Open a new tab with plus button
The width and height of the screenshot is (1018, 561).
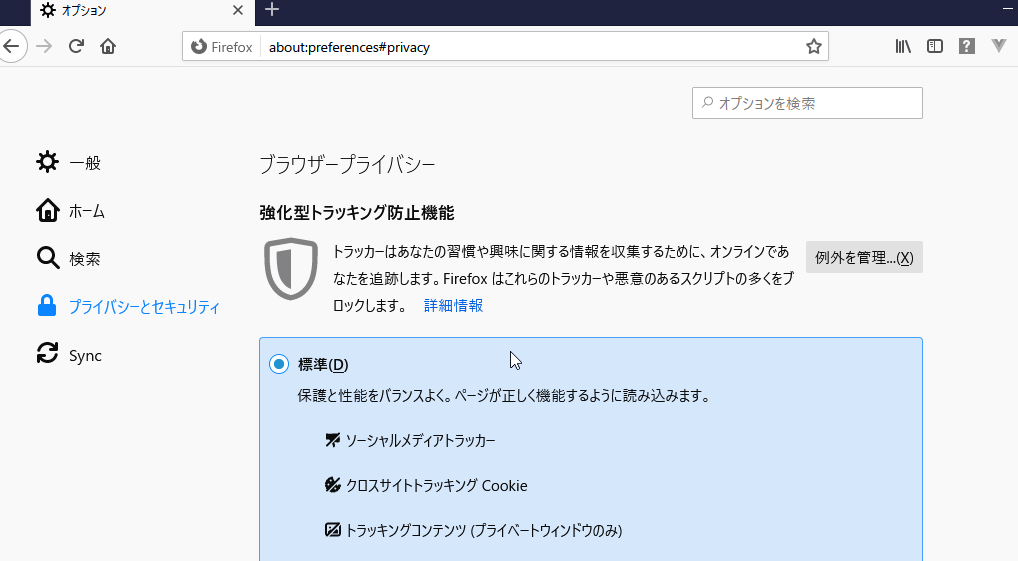point(272,10)
